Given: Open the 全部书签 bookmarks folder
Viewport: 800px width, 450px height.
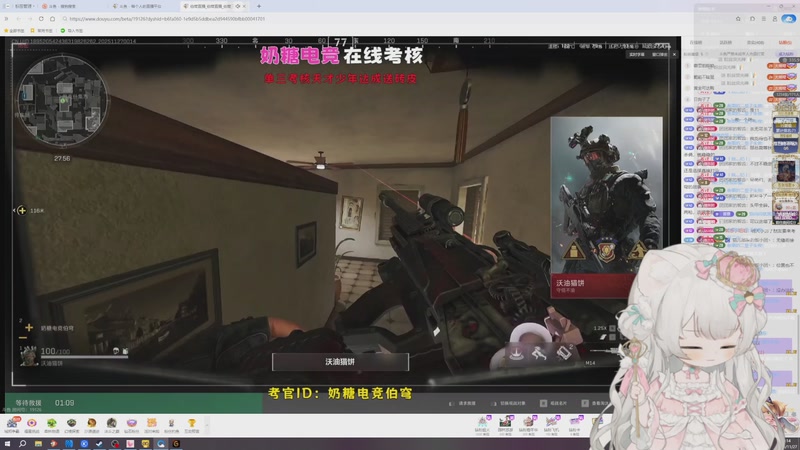Looking at the screenshot, I should click(14, 31).
